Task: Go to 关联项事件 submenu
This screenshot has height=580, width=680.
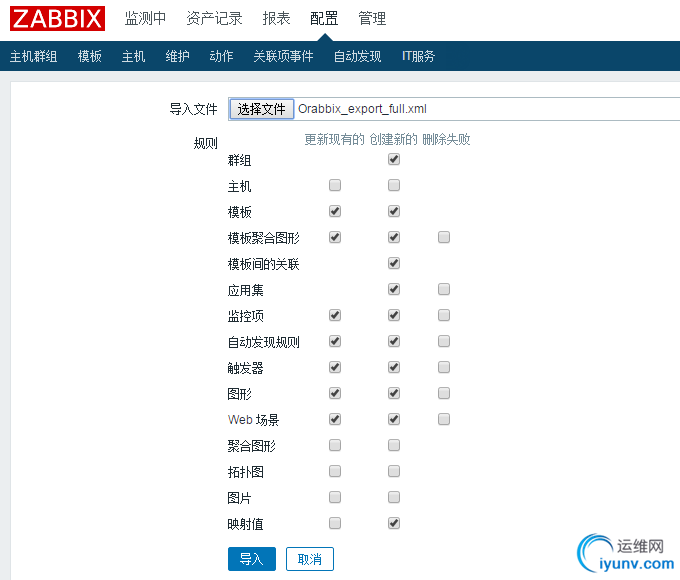Action: coord(283,56)
